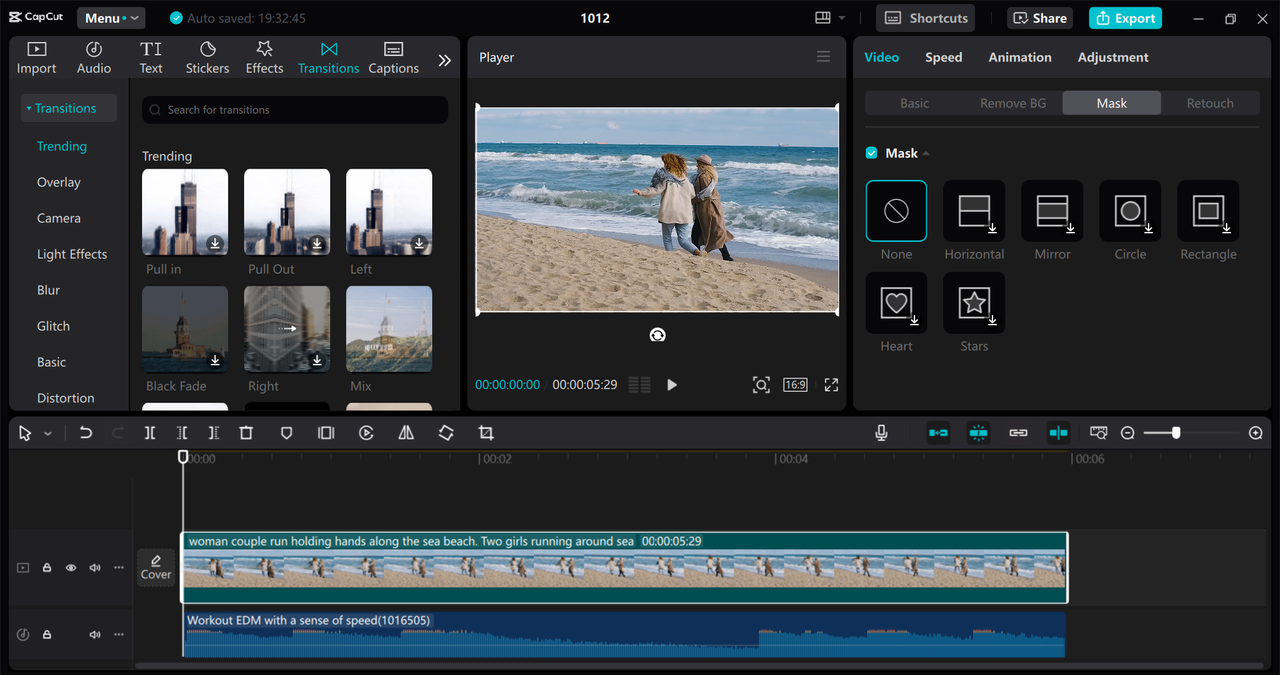1280x675 pixels.
Task: Click the undo arrow in timeline toolbar
Action: (x=86, y=433)
